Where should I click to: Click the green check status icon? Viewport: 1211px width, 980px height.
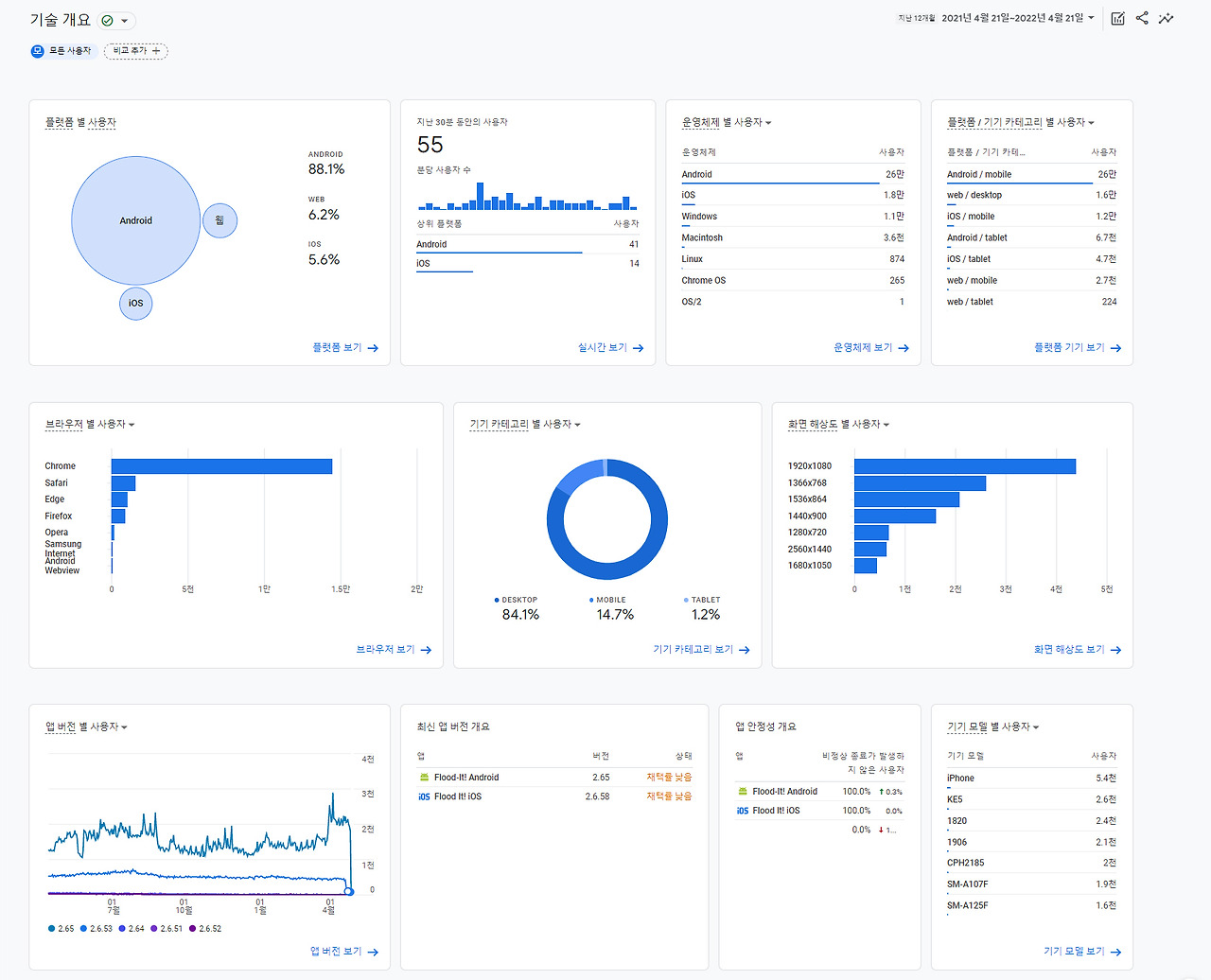click(107, 20)
